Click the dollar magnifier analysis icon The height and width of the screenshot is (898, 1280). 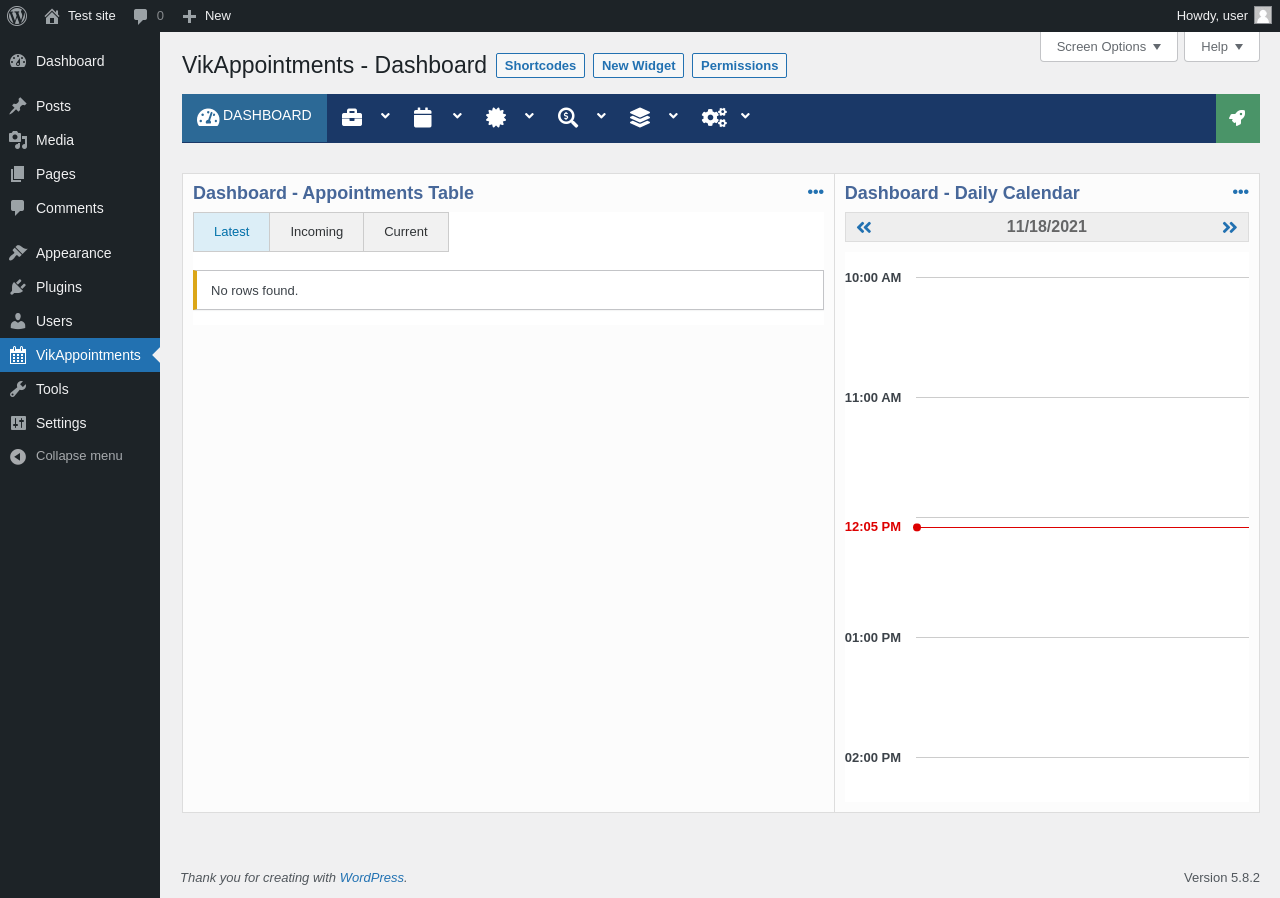[568, 118]
